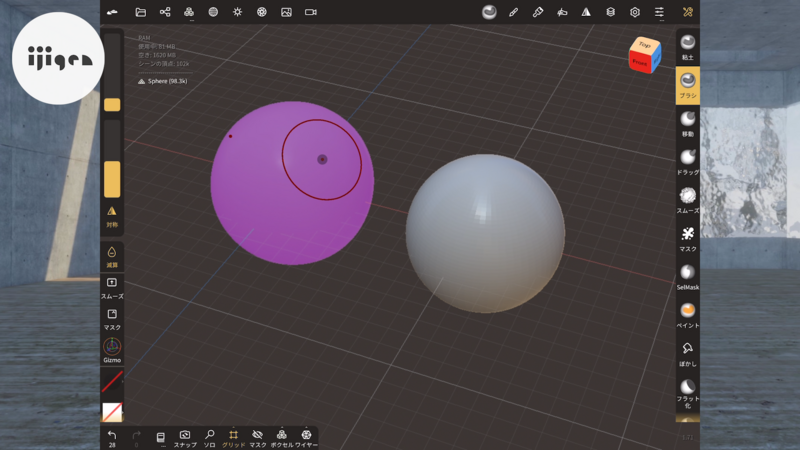The image size is (800, 450).
Task: Open the brush tool settings sphere icon
Action: [x=489, y=12]
